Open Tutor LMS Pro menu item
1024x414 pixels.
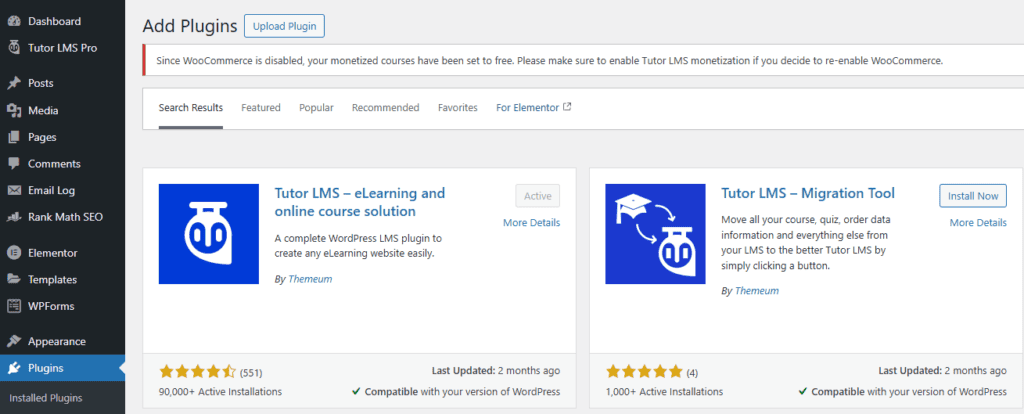(62, 48)
